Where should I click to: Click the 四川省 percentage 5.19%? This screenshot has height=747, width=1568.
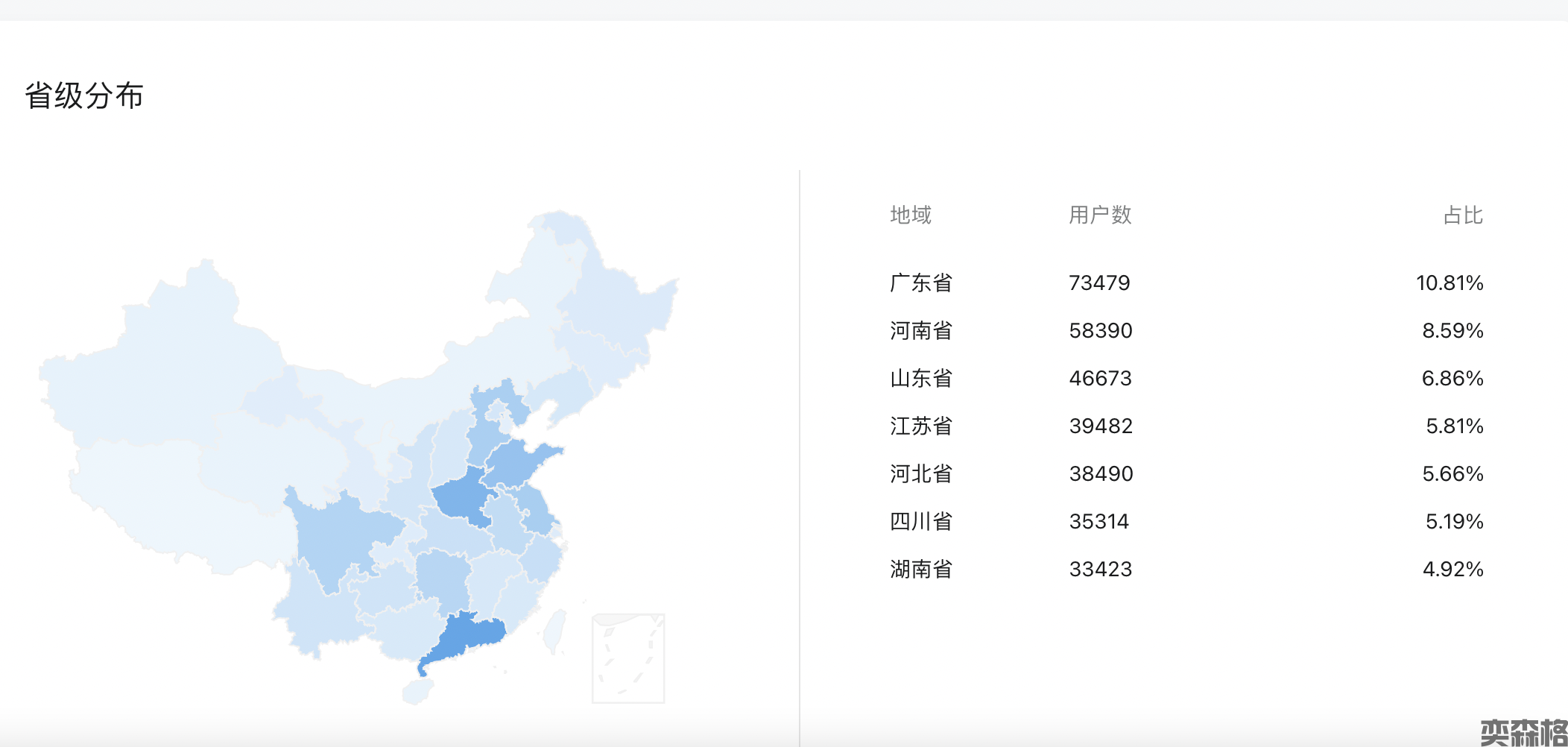point(1453,522)
